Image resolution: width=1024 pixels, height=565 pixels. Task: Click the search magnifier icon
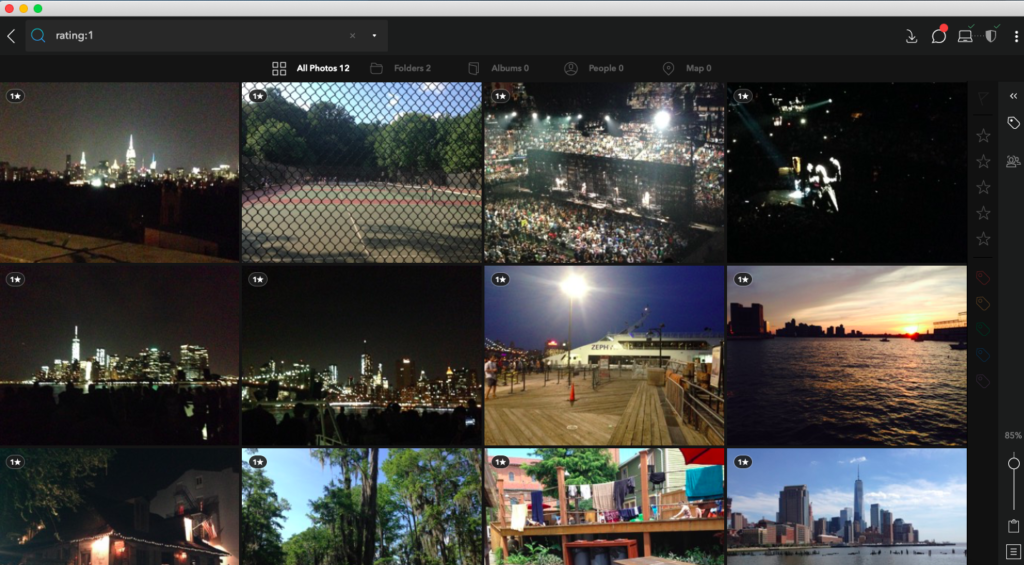39,35
